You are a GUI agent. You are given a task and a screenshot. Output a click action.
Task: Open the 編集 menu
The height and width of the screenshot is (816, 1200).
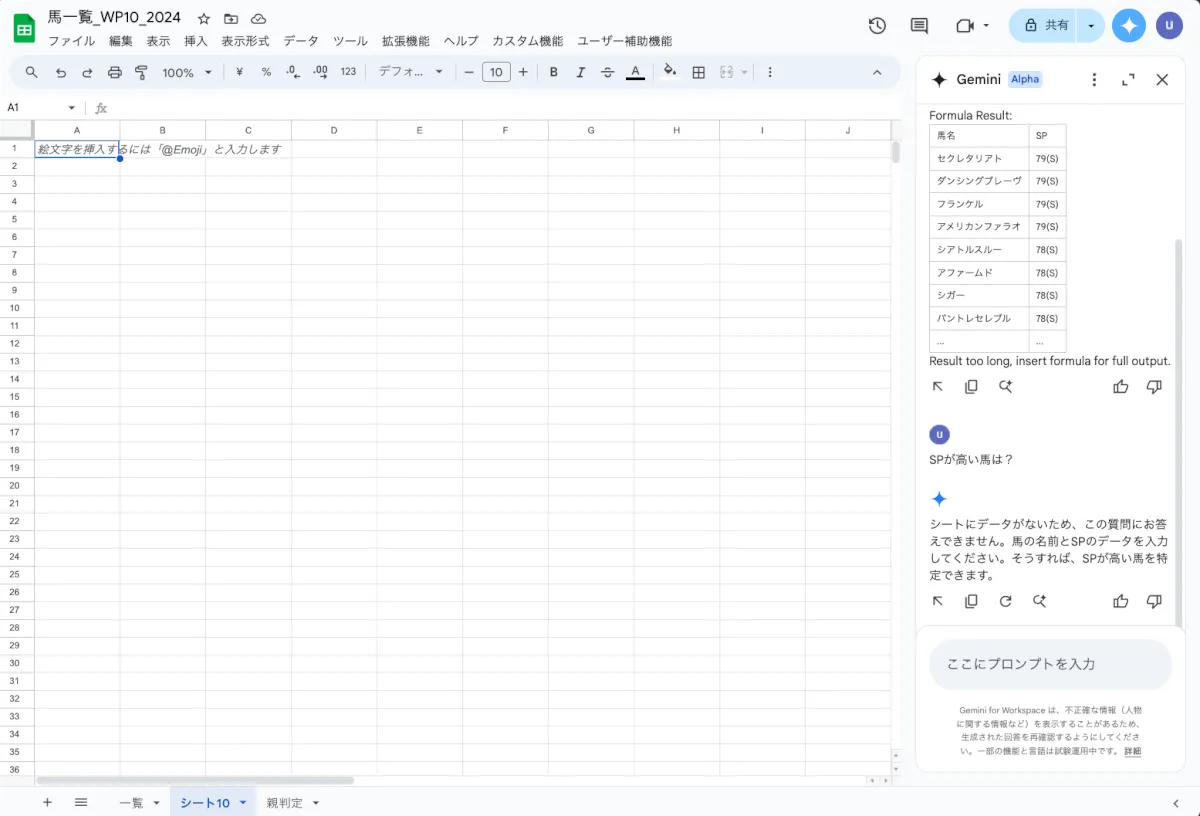coord(121,41)
